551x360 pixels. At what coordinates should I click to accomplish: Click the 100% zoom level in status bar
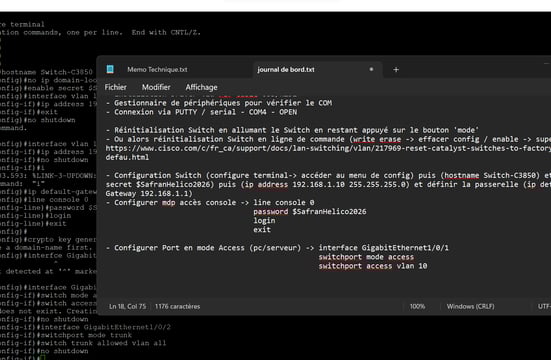417,307
